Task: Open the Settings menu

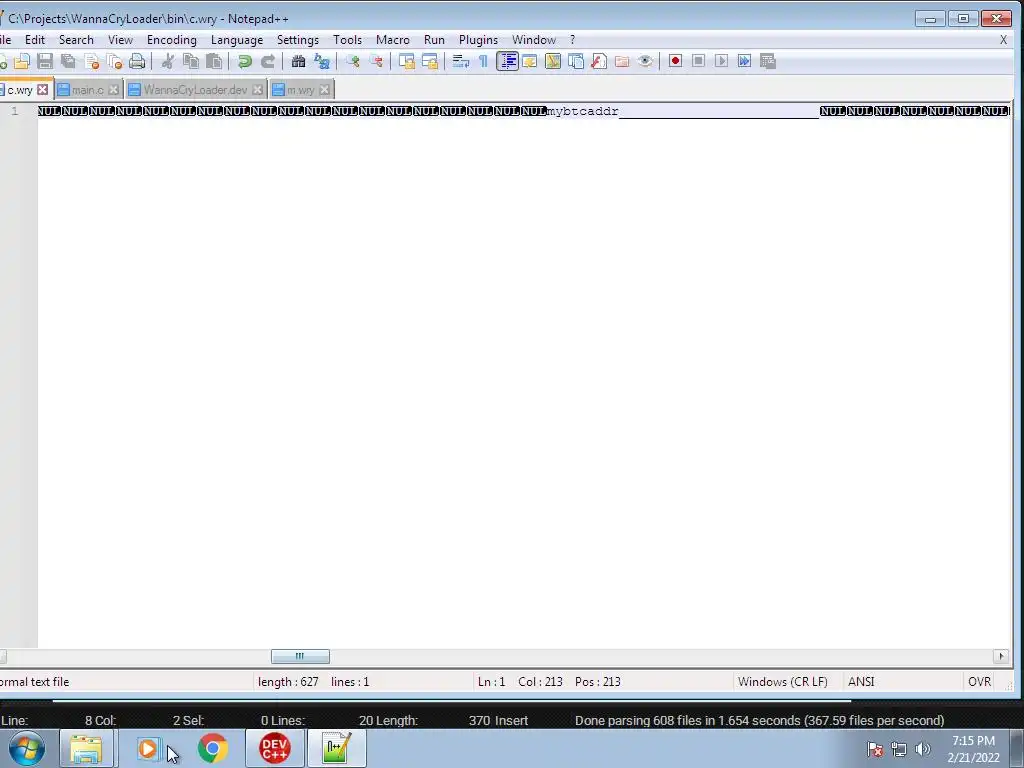Action: (298, 40)
